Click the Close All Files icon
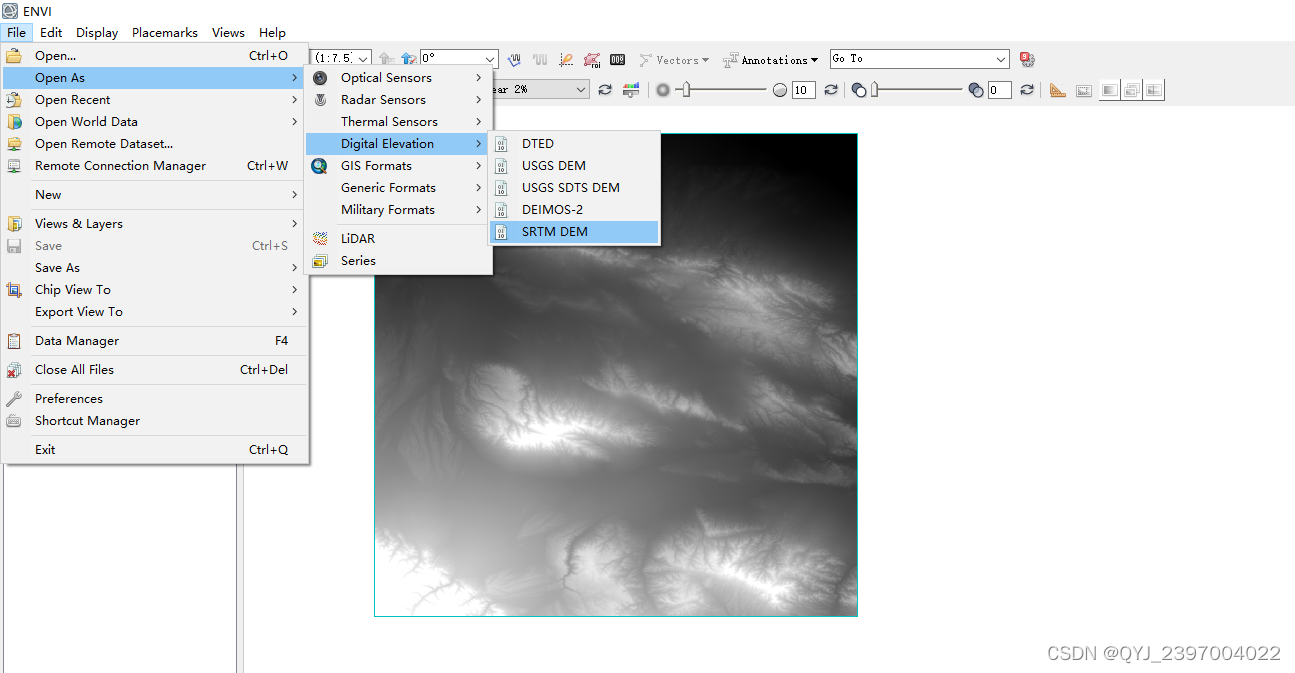Screen dimensions: 1295x673 [x=14, y=370]
